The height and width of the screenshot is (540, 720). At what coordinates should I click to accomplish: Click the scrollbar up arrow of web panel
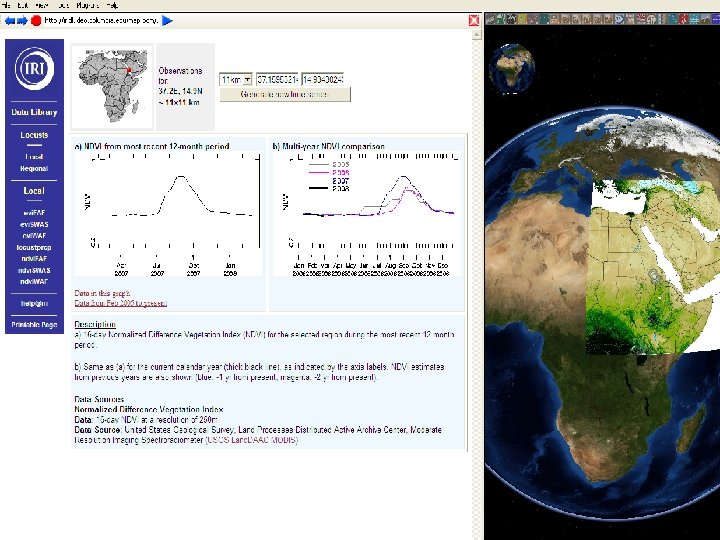click(477, 34)
